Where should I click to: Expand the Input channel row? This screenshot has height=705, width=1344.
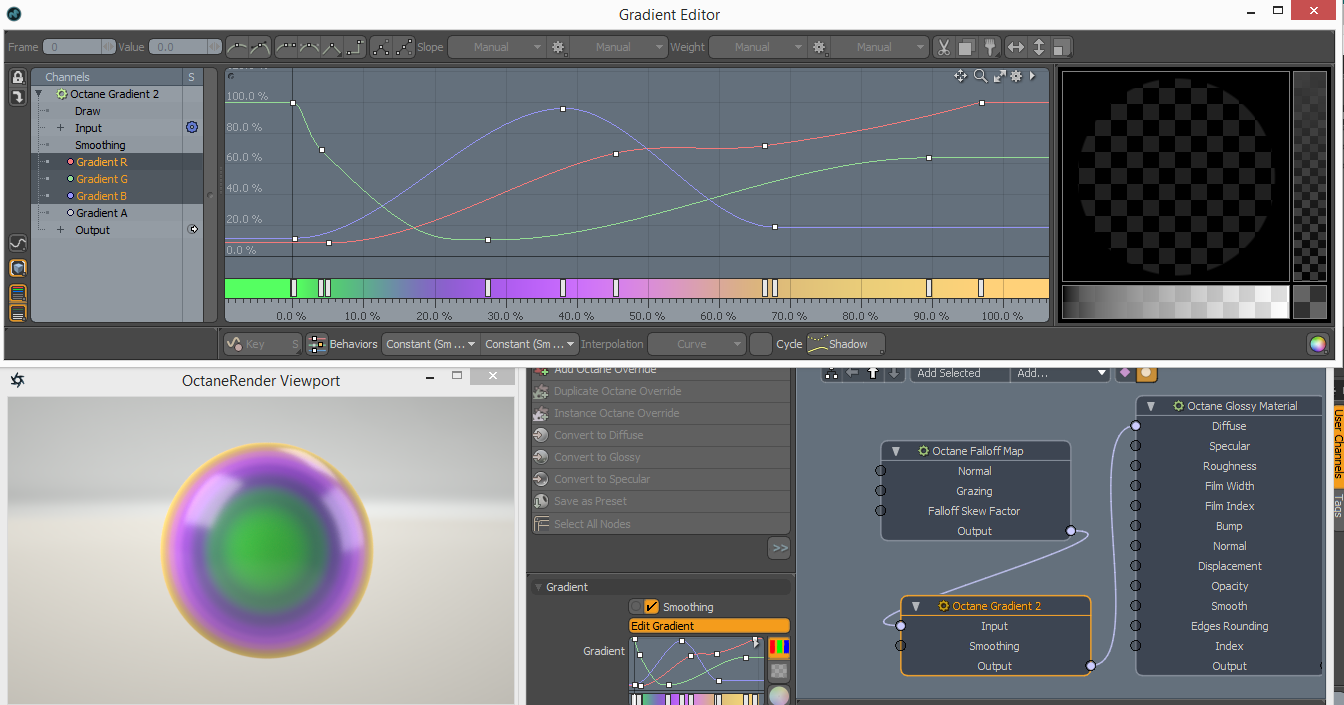[x=60, y=128]
